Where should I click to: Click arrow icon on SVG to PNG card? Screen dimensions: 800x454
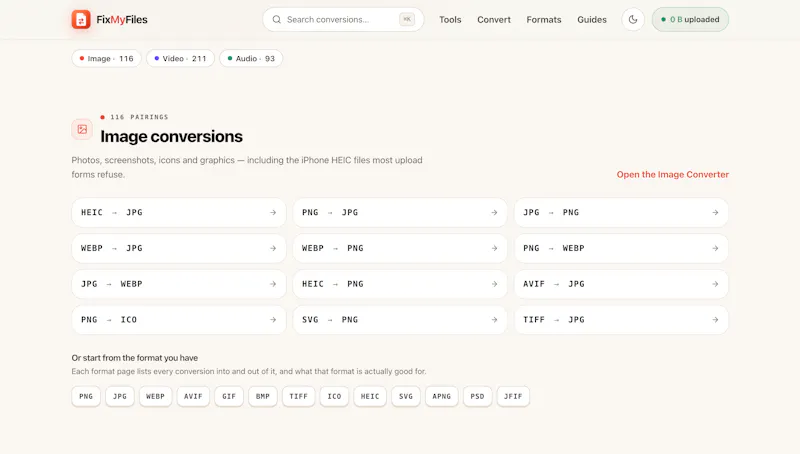494,319
